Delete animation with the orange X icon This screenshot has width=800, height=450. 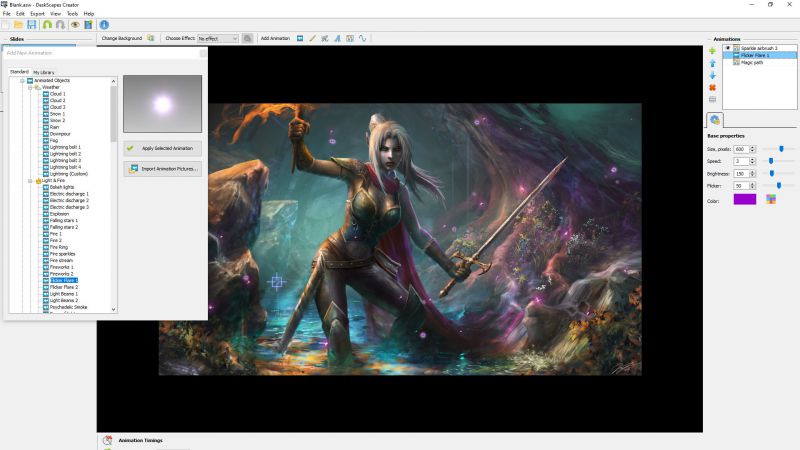click(x=712, y=88)
